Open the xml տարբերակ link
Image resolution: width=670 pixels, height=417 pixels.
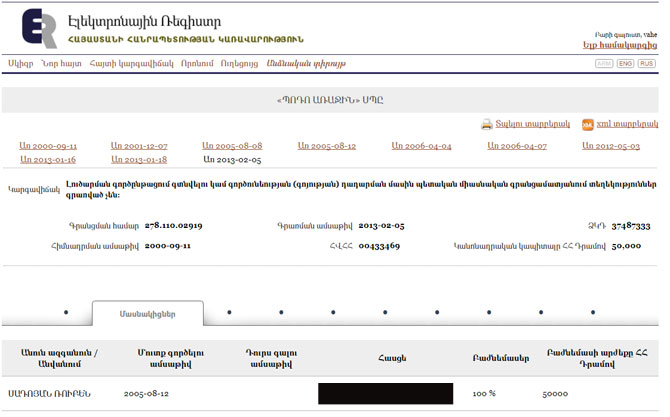pyautogui.click(x=627, y=124)
